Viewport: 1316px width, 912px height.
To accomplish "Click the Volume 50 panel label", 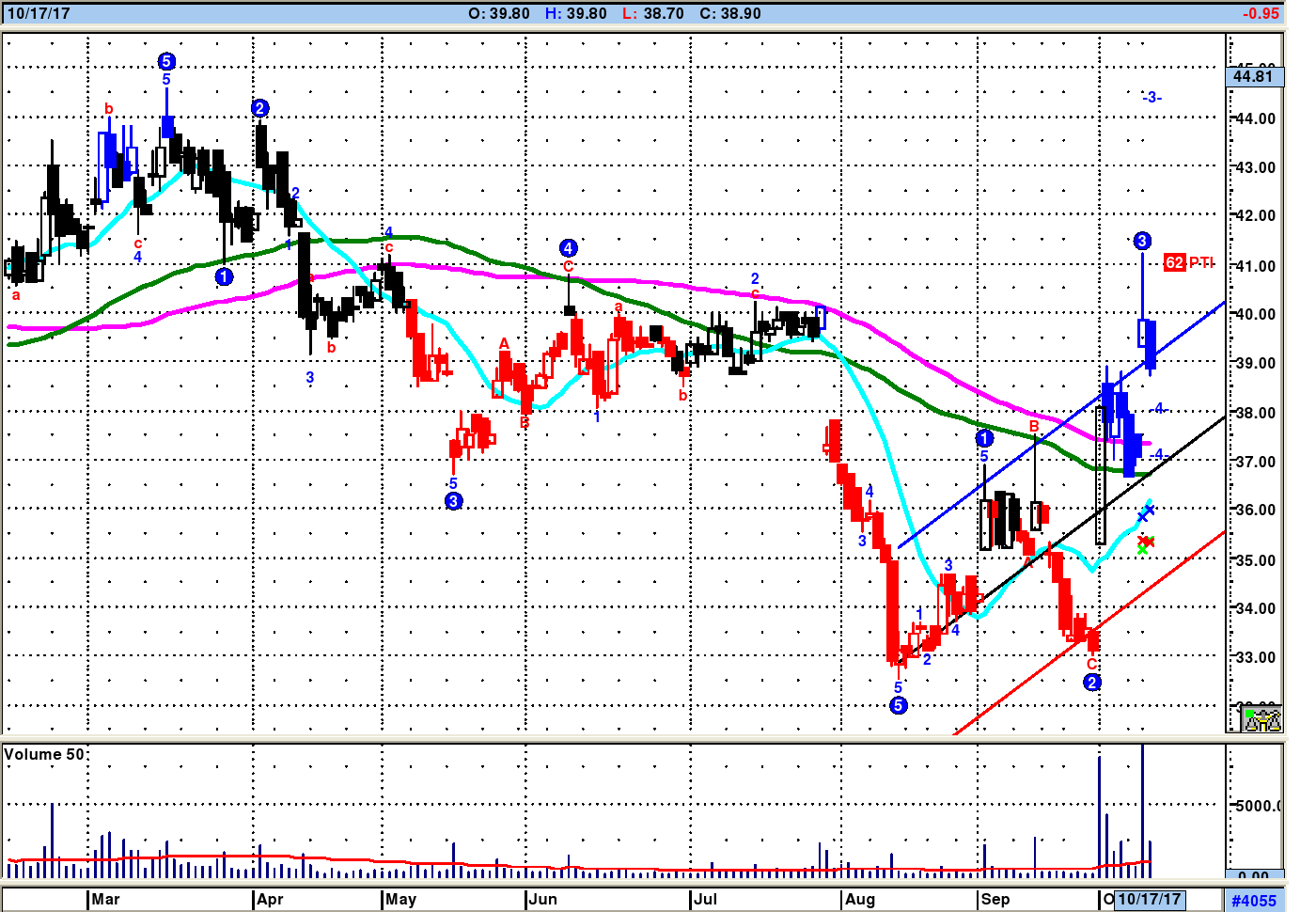I will click(44, 754).
